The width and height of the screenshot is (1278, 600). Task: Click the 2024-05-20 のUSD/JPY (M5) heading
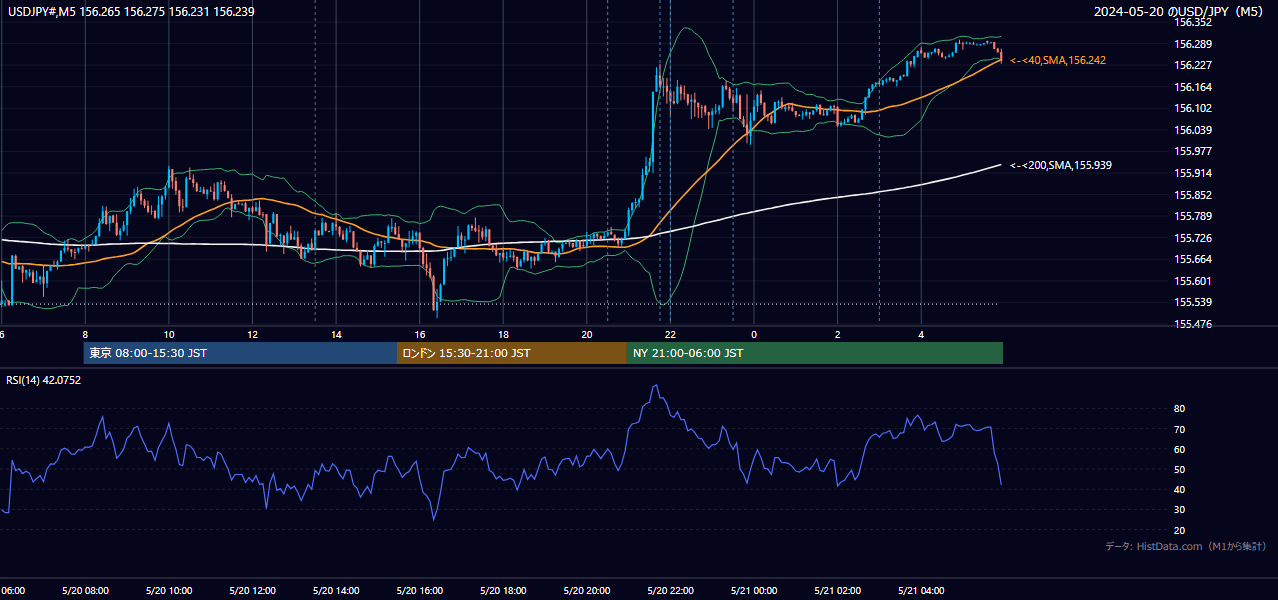1179,12
